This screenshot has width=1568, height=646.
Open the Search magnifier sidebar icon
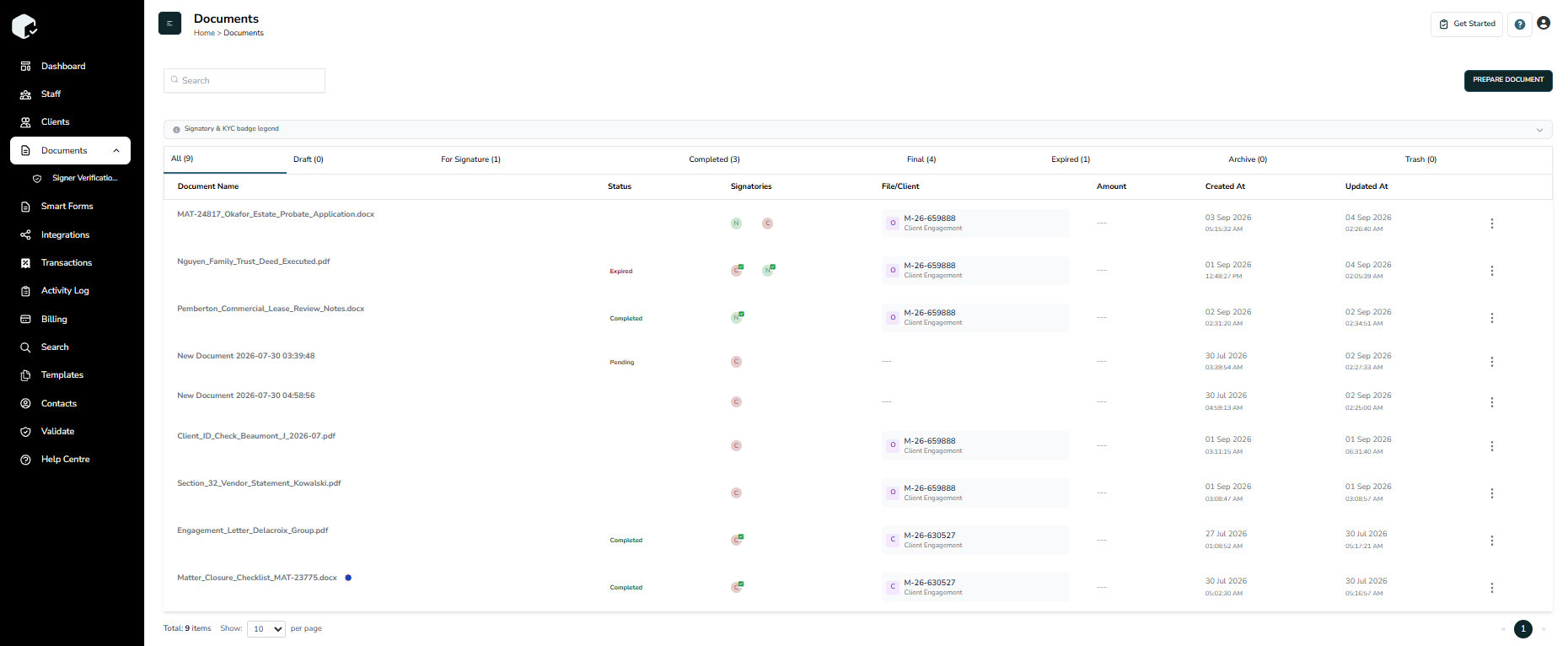coord(25,347)
